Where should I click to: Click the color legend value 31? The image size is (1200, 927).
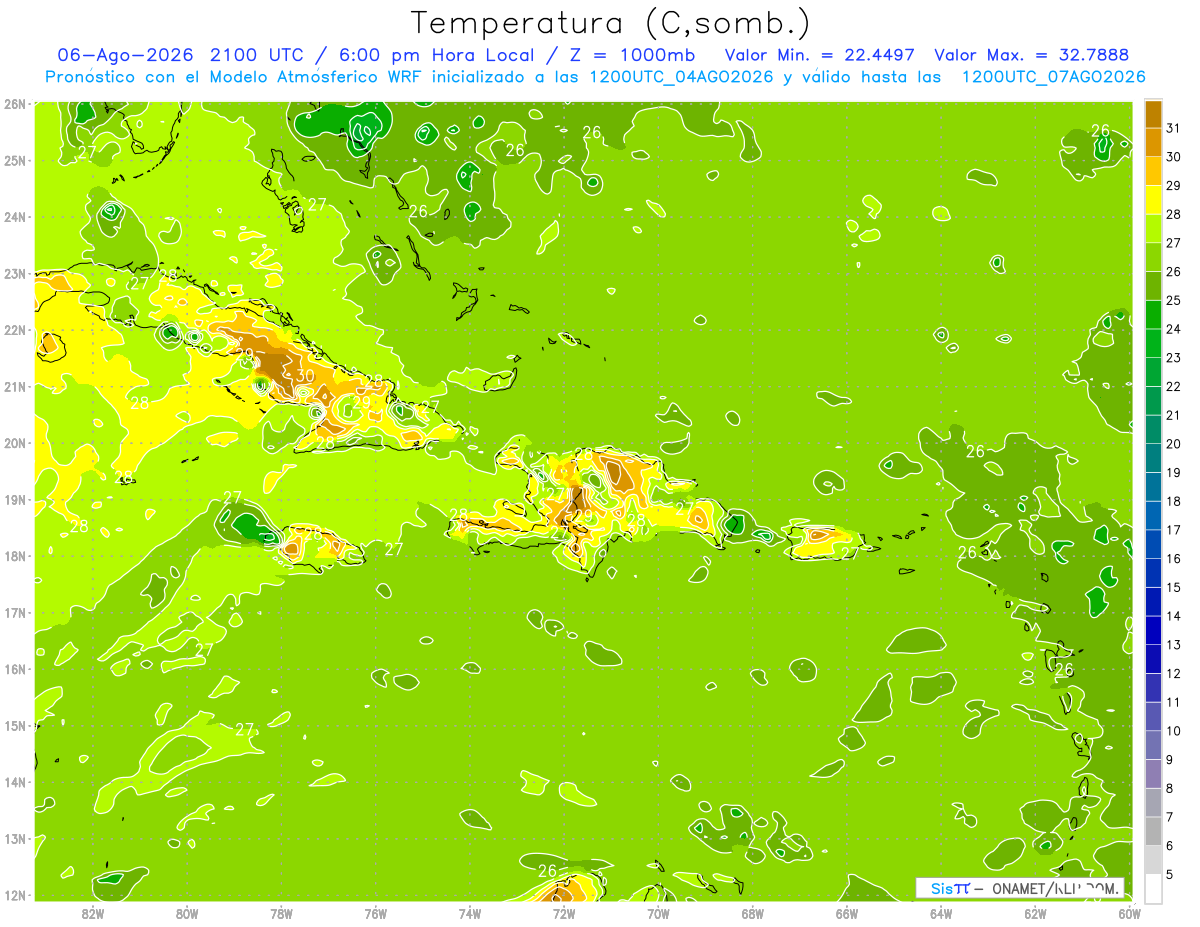click(x=1174, y=128)
